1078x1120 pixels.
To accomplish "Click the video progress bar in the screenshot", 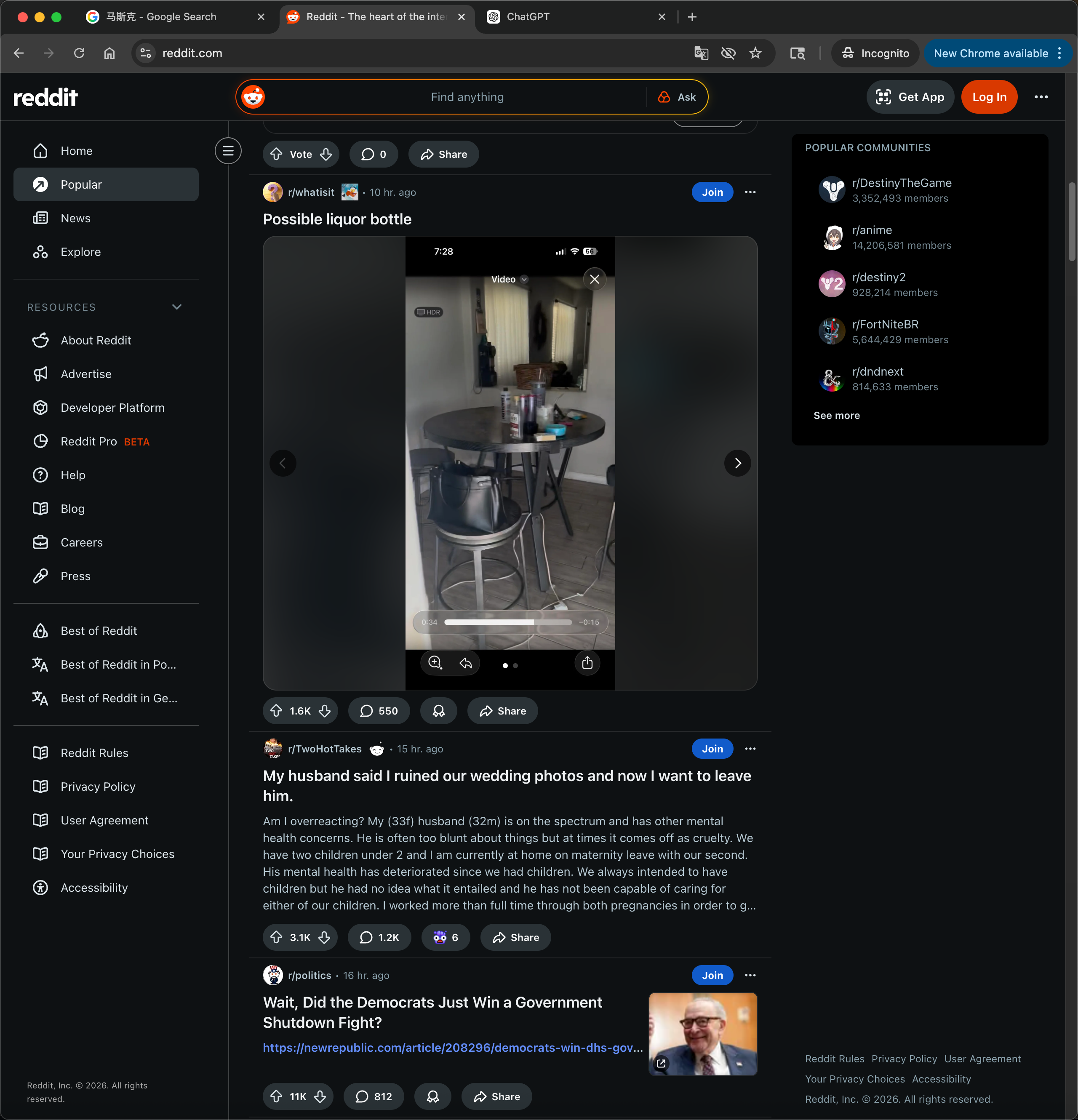I will point(507,622).
